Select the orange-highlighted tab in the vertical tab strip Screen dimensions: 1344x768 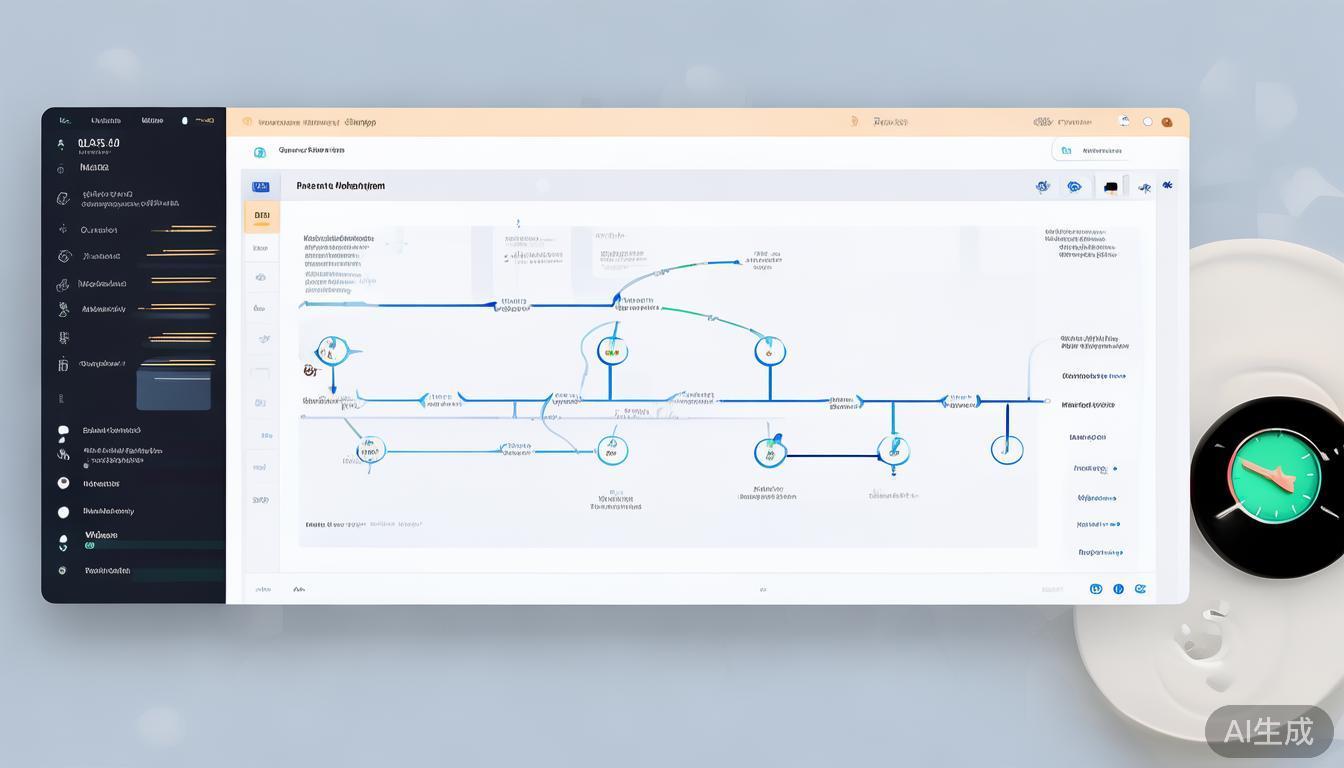(x=261, y=216)
